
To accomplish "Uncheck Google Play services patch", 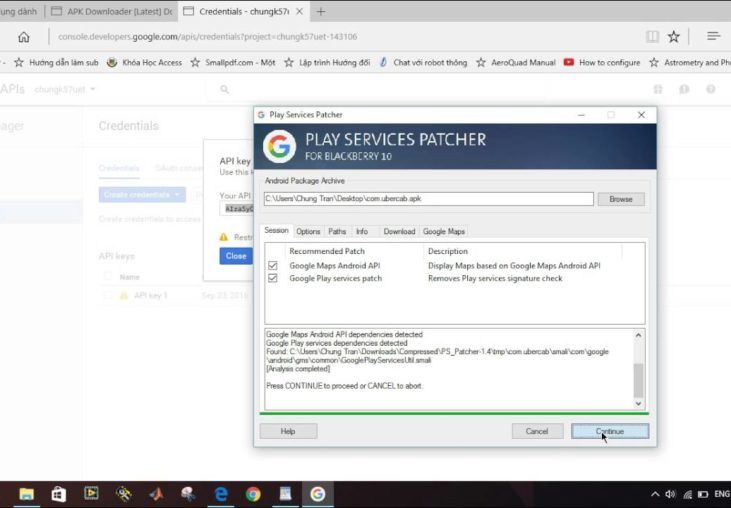I will [273, 279].
